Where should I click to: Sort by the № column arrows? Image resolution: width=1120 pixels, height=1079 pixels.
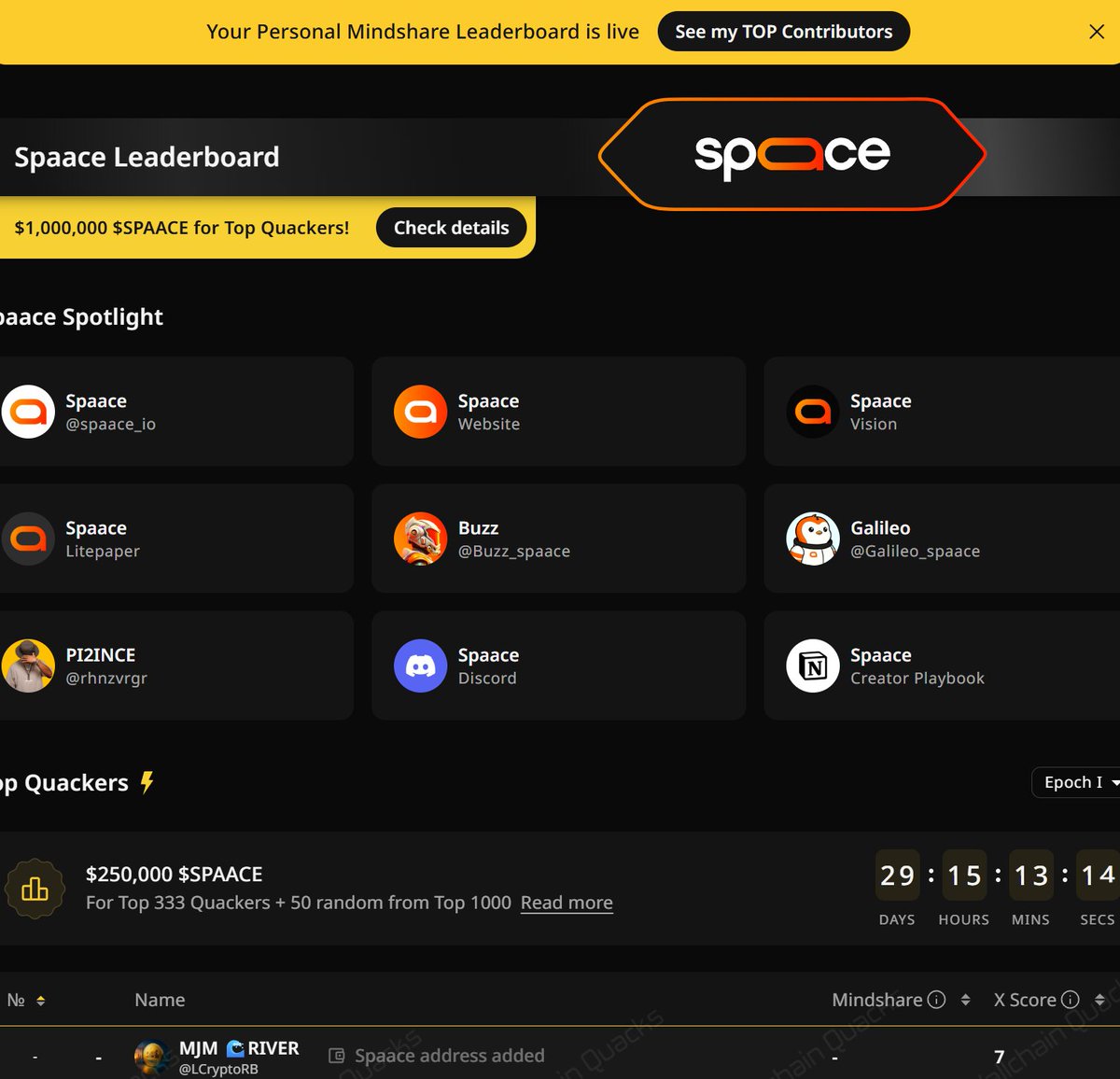[x=41, y=1001]
